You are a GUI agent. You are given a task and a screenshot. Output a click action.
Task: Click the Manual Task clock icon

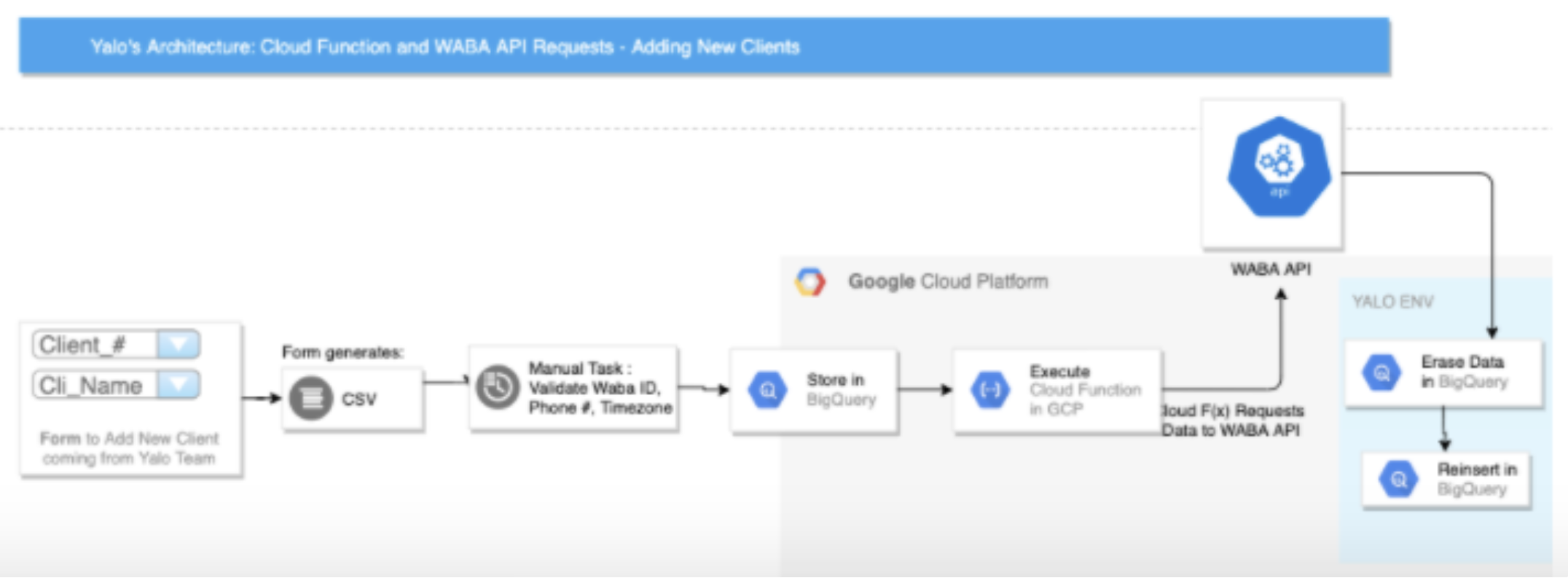tap(498, 387)
